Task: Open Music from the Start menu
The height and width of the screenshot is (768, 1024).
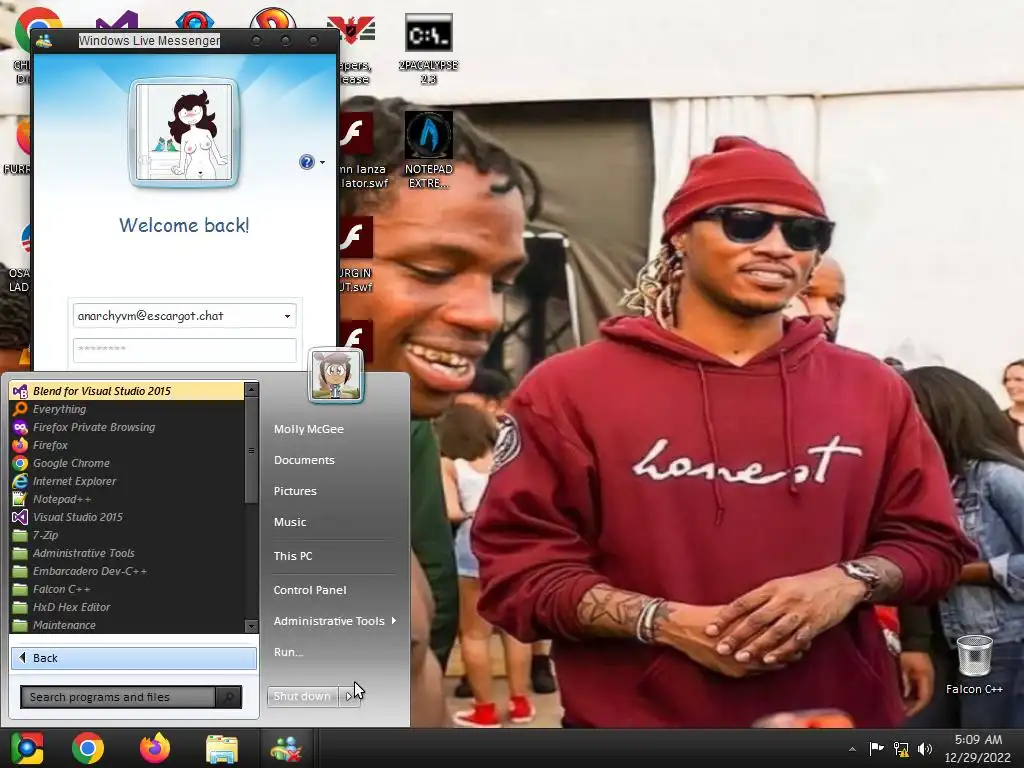Action: click(290, 522)
